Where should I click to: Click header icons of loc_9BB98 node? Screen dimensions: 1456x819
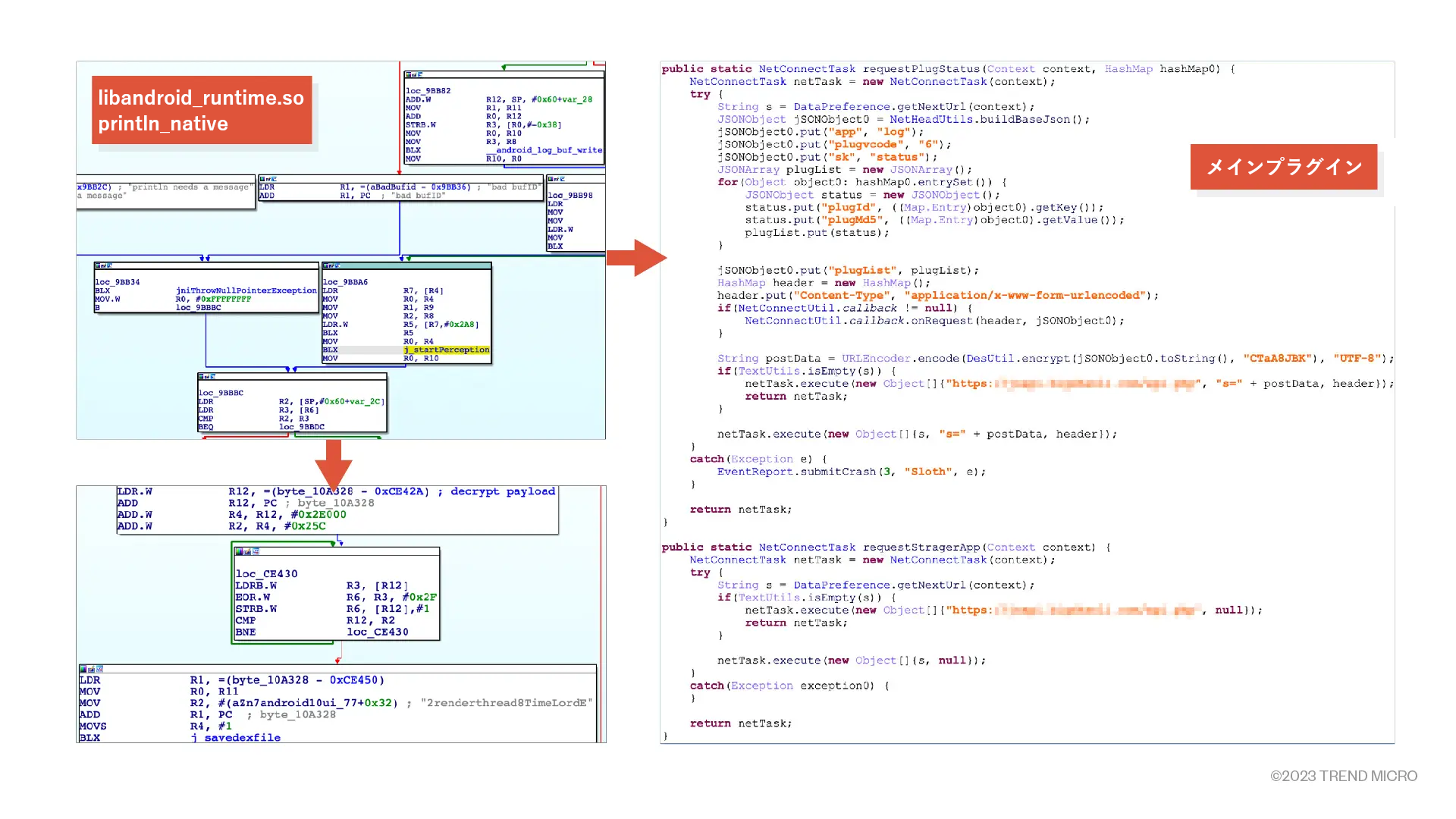(556, 180)
